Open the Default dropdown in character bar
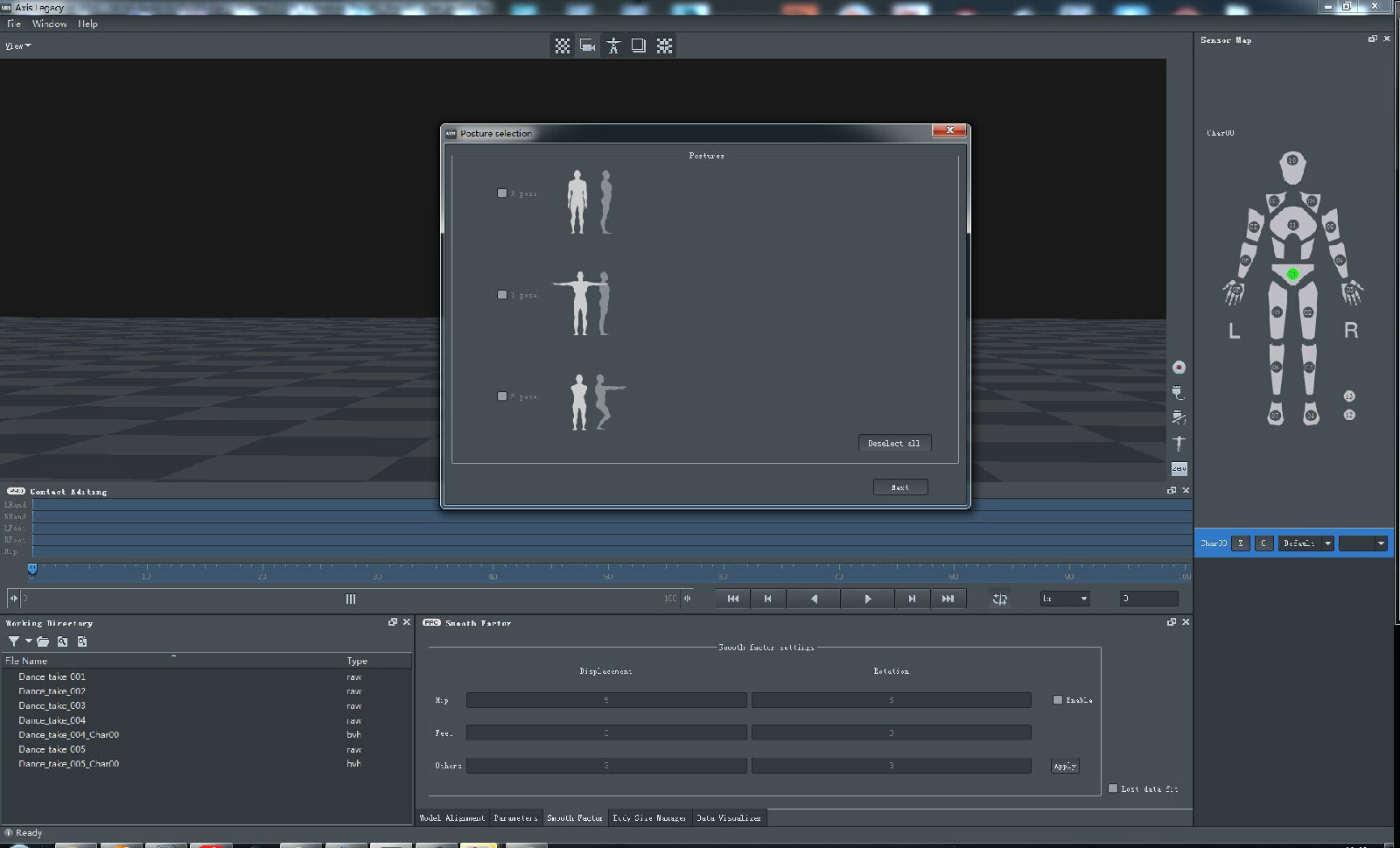Viewport: 1400px width, 848px height. tap(1305, 543)
